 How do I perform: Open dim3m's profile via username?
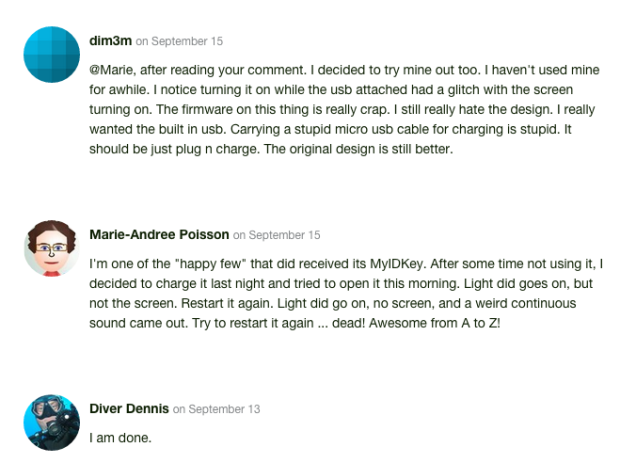tap(110, 41)
